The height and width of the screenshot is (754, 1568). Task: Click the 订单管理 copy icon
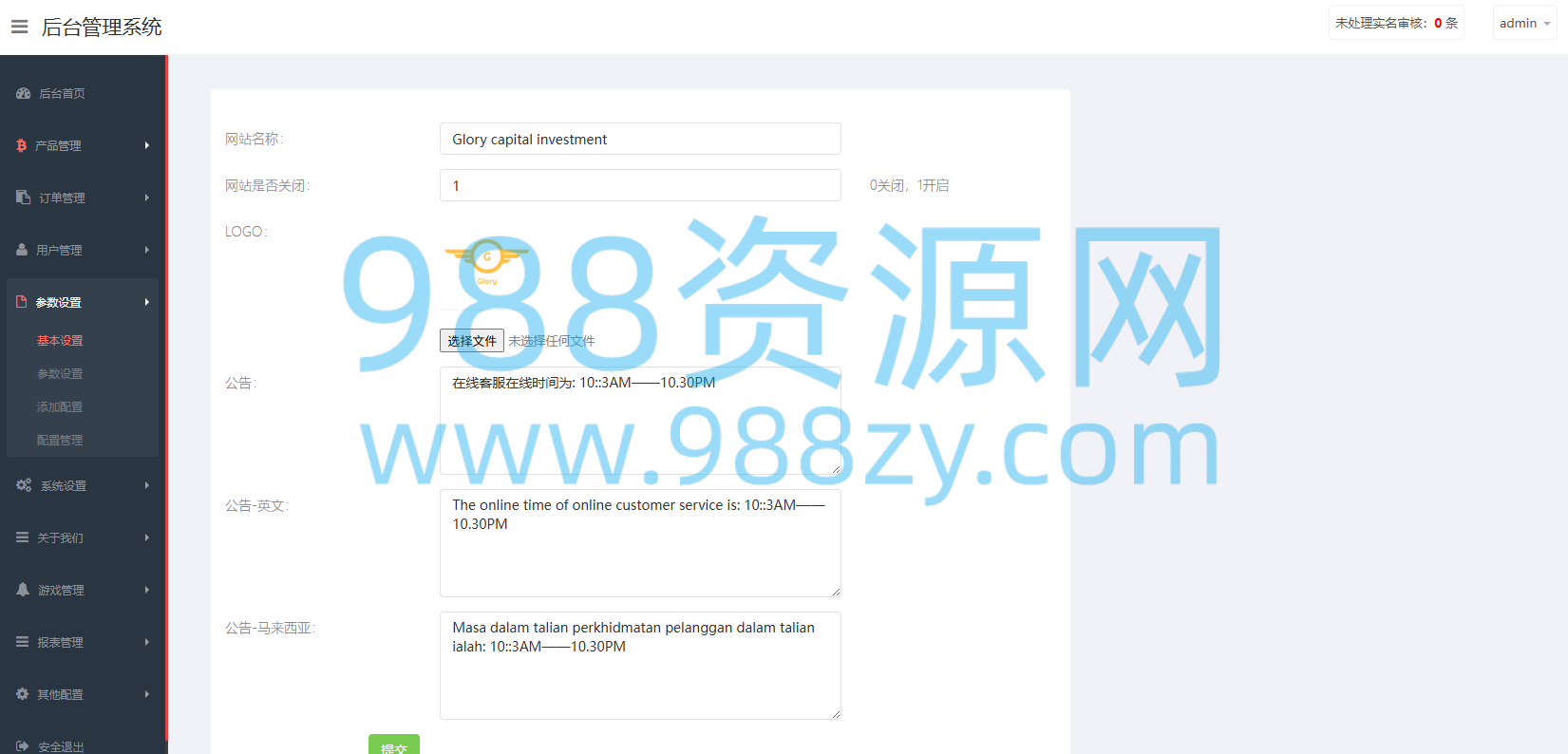click(24, 198)
